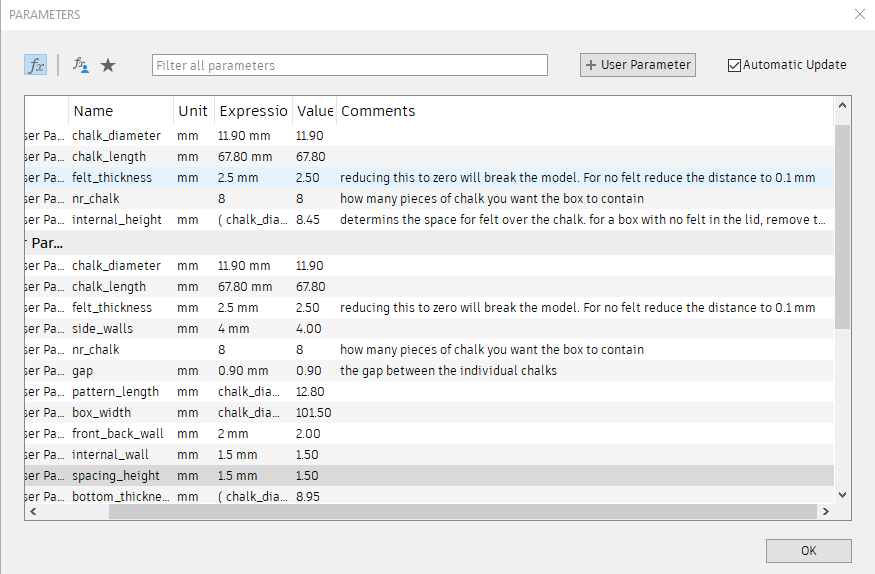Edit the "2 mm" expression cell

(x=233, y=434)
